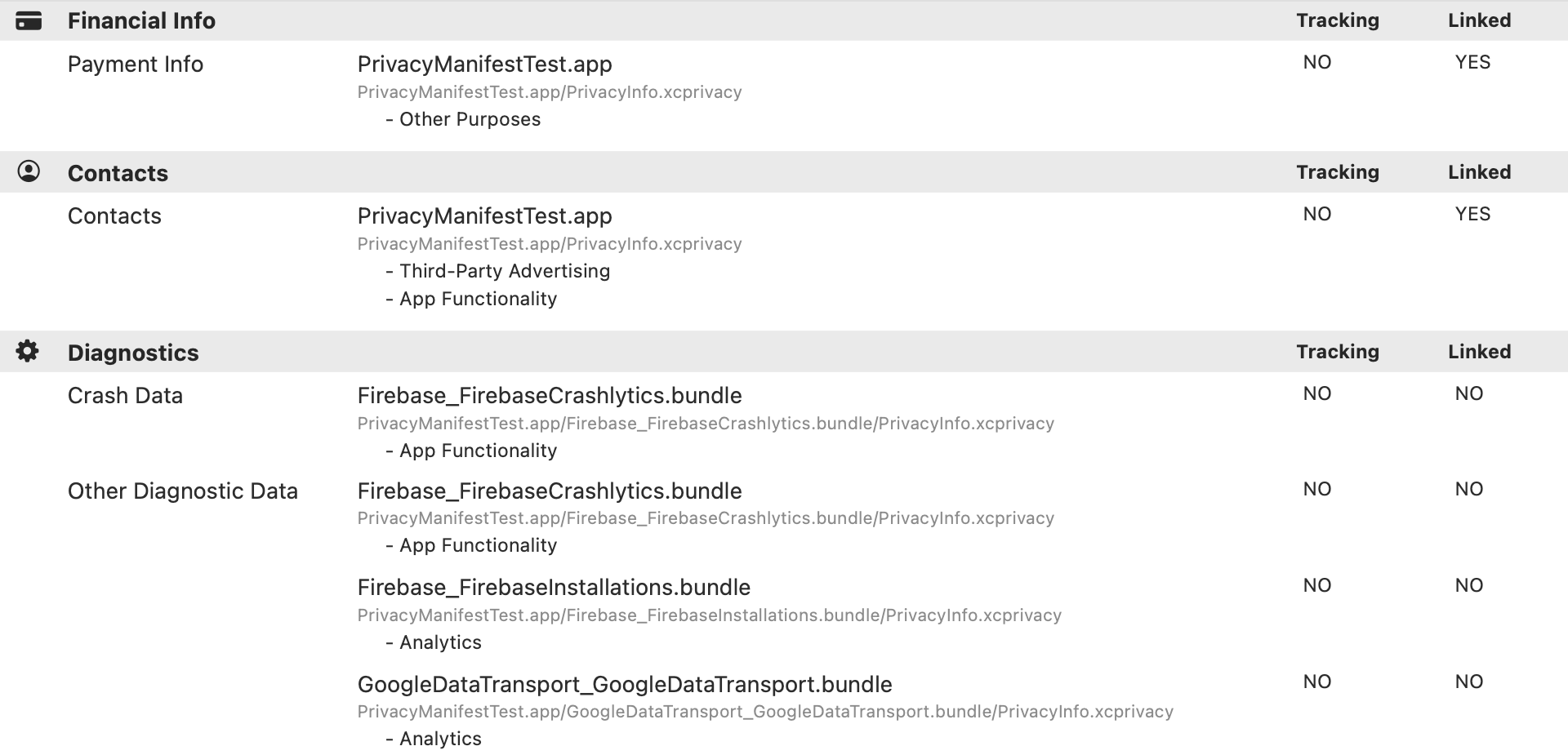Click PrivacyManifestTest.app in Contacts row
This screenshot has height=755, width=1568.
(x=485, y=215)
